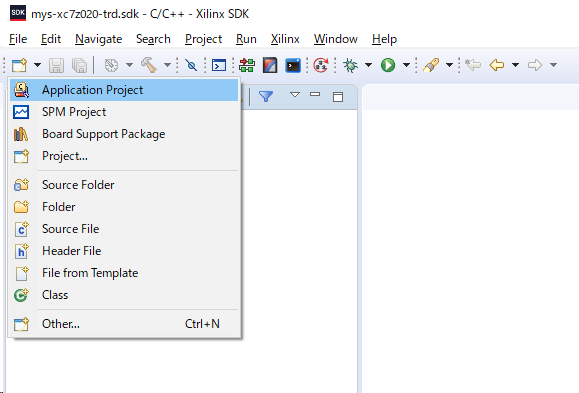The height and width of the screenshot is (393, 579).
Task: Expand the Run button dropdown arrow
Action: click(406, 65)
